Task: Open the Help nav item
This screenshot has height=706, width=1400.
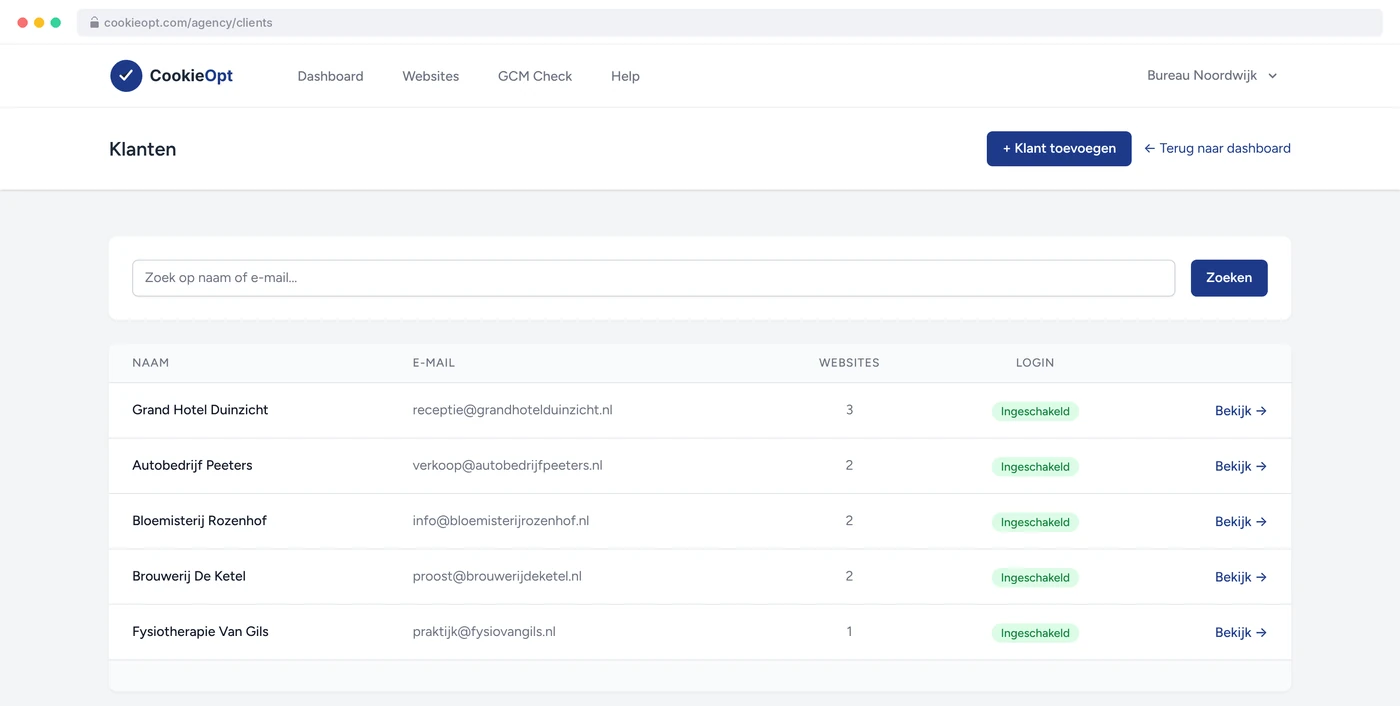Action: [x=625, y=76]
